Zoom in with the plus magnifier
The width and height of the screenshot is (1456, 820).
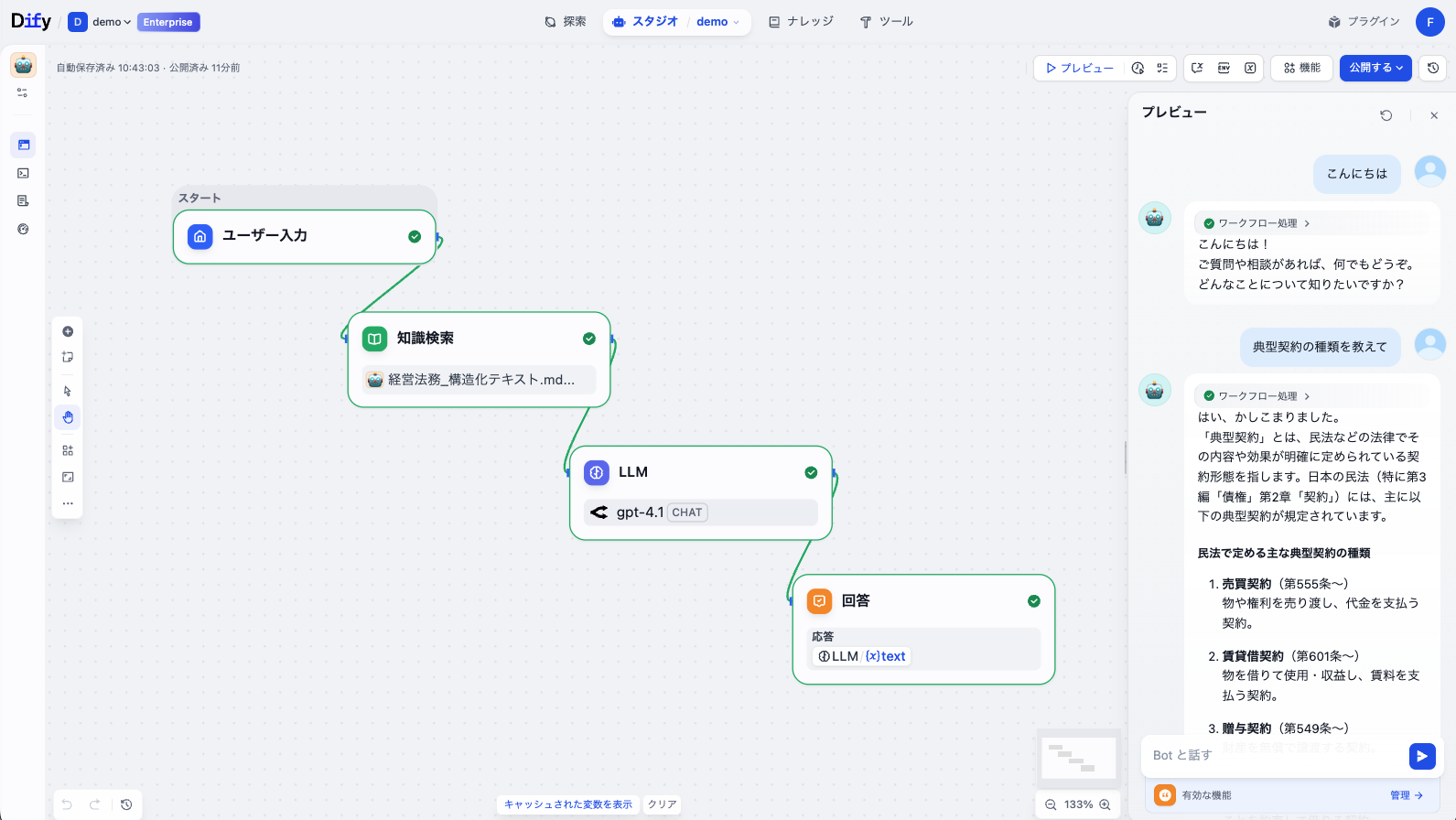1105,804
